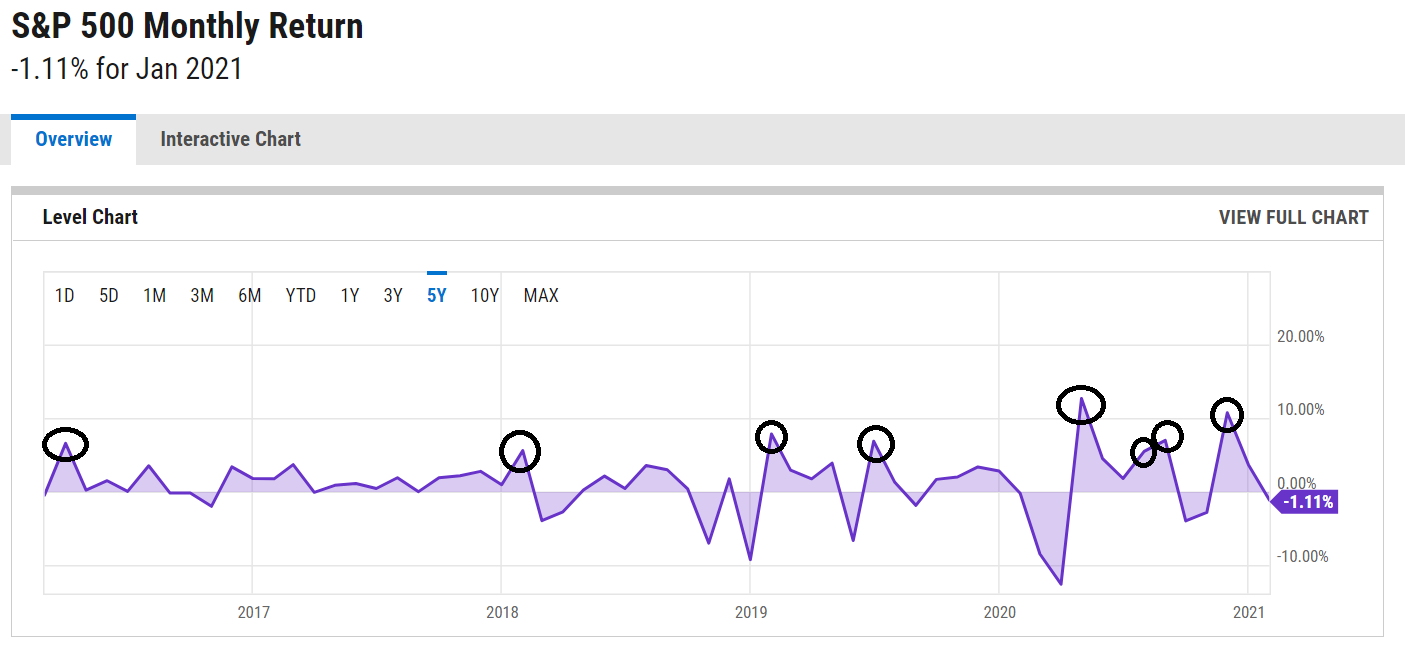This screenshot has width=1405, height=652.
Task: Switch chart to 10Y range
Action: point(485,295)
